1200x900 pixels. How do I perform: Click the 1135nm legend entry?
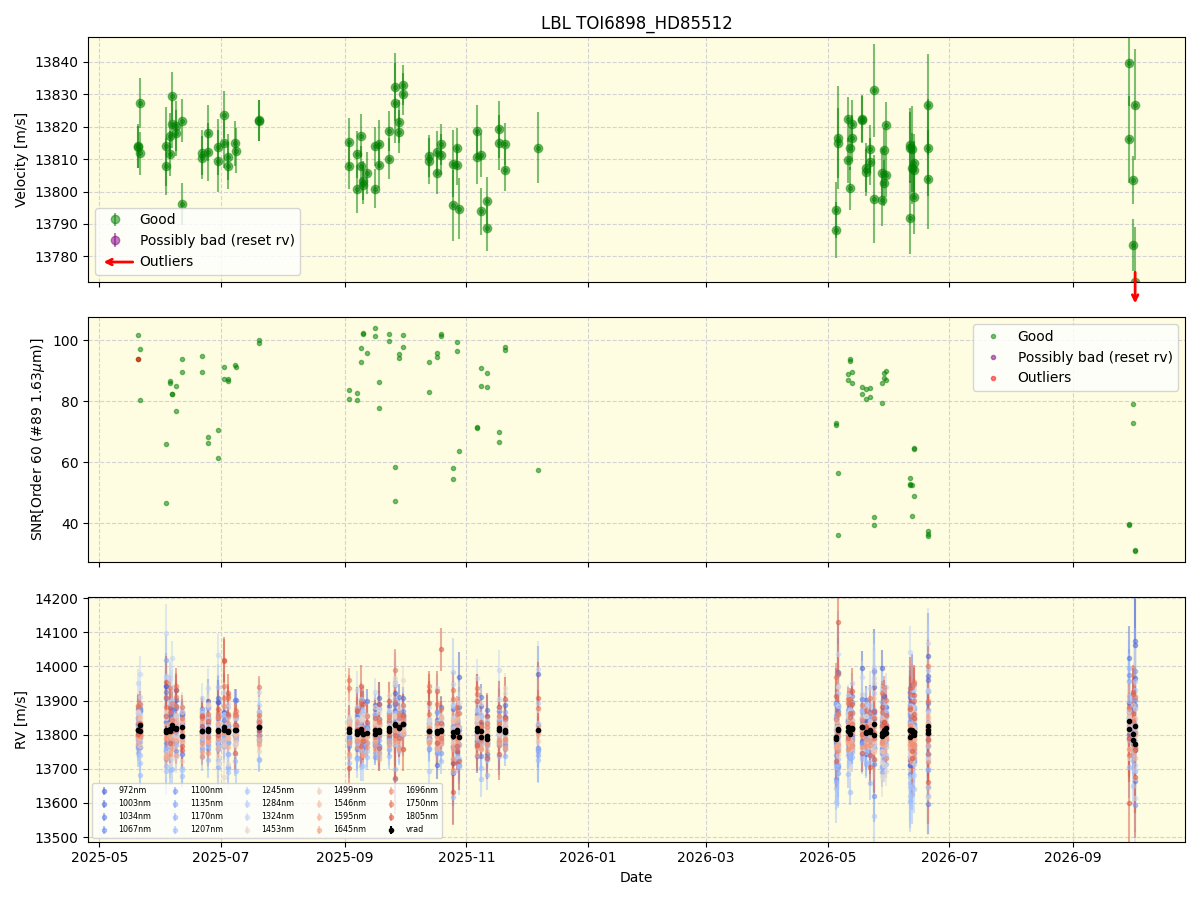(x=207, y=803)
